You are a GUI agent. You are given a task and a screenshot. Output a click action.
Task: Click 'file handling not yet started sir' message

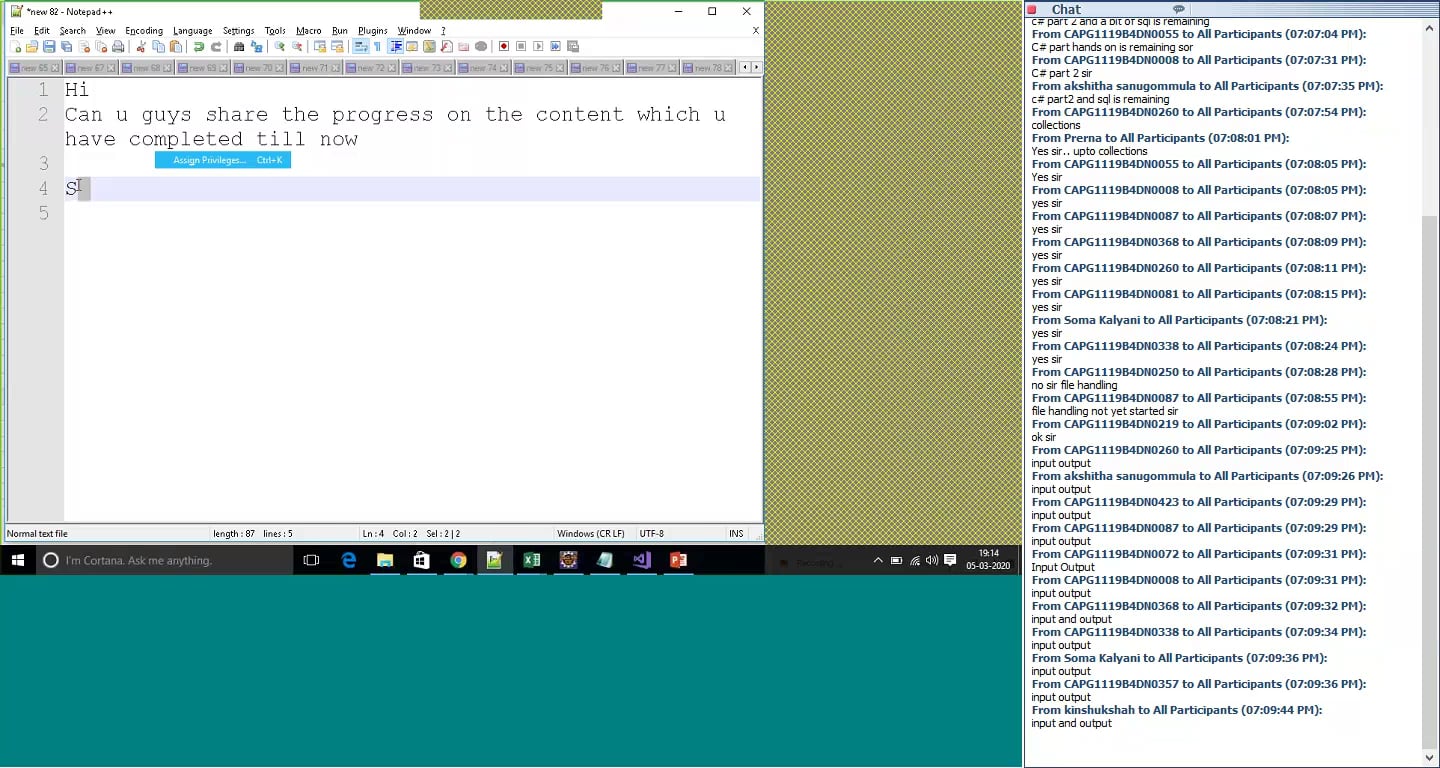(1104, 411)
